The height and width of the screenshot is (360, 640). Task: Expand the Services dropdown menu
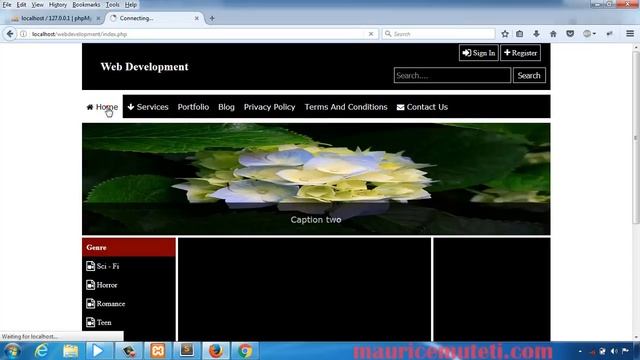pyautogui.click(x=148, y=107)
